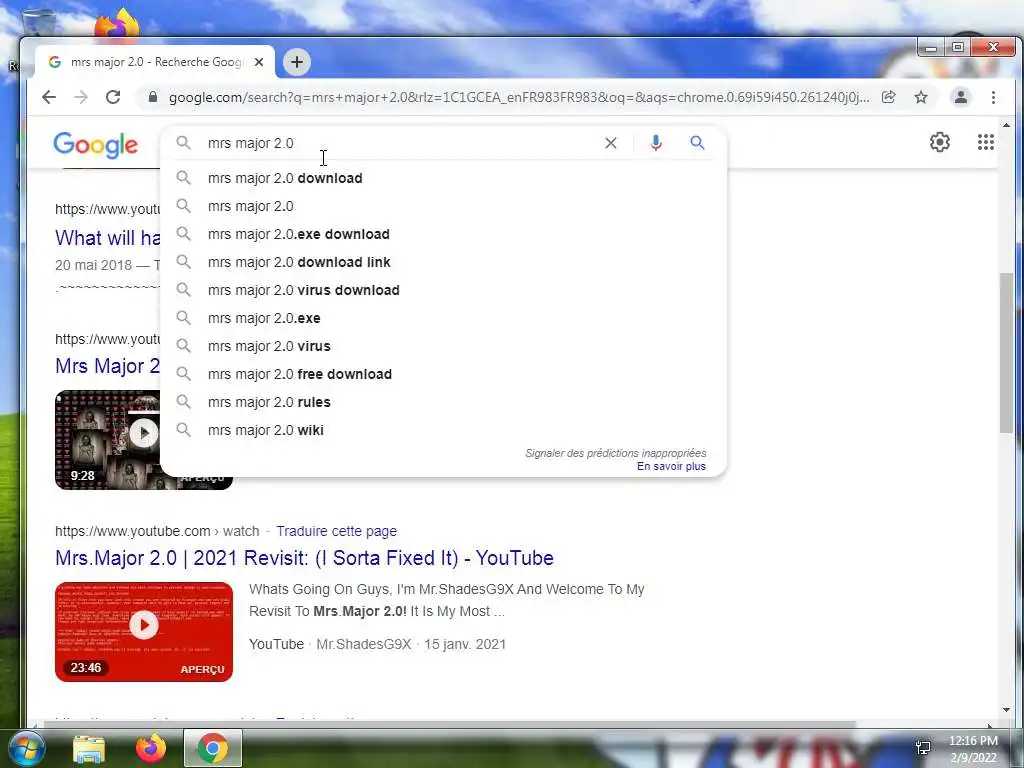This screenshot has height=768, width=1024.
Task: Open Chrome's three-dot menu
Action: 993,97
